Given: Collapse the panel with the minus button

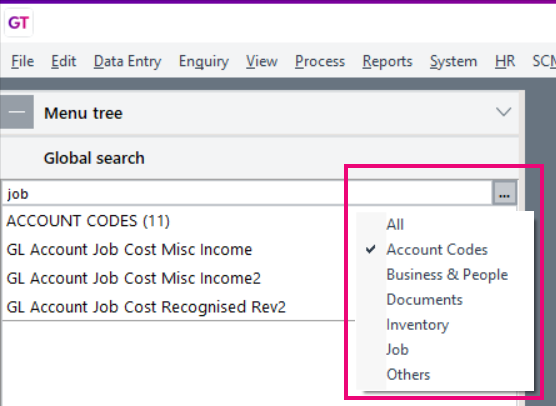Looking at the screenshot, I should click(17, 112).
